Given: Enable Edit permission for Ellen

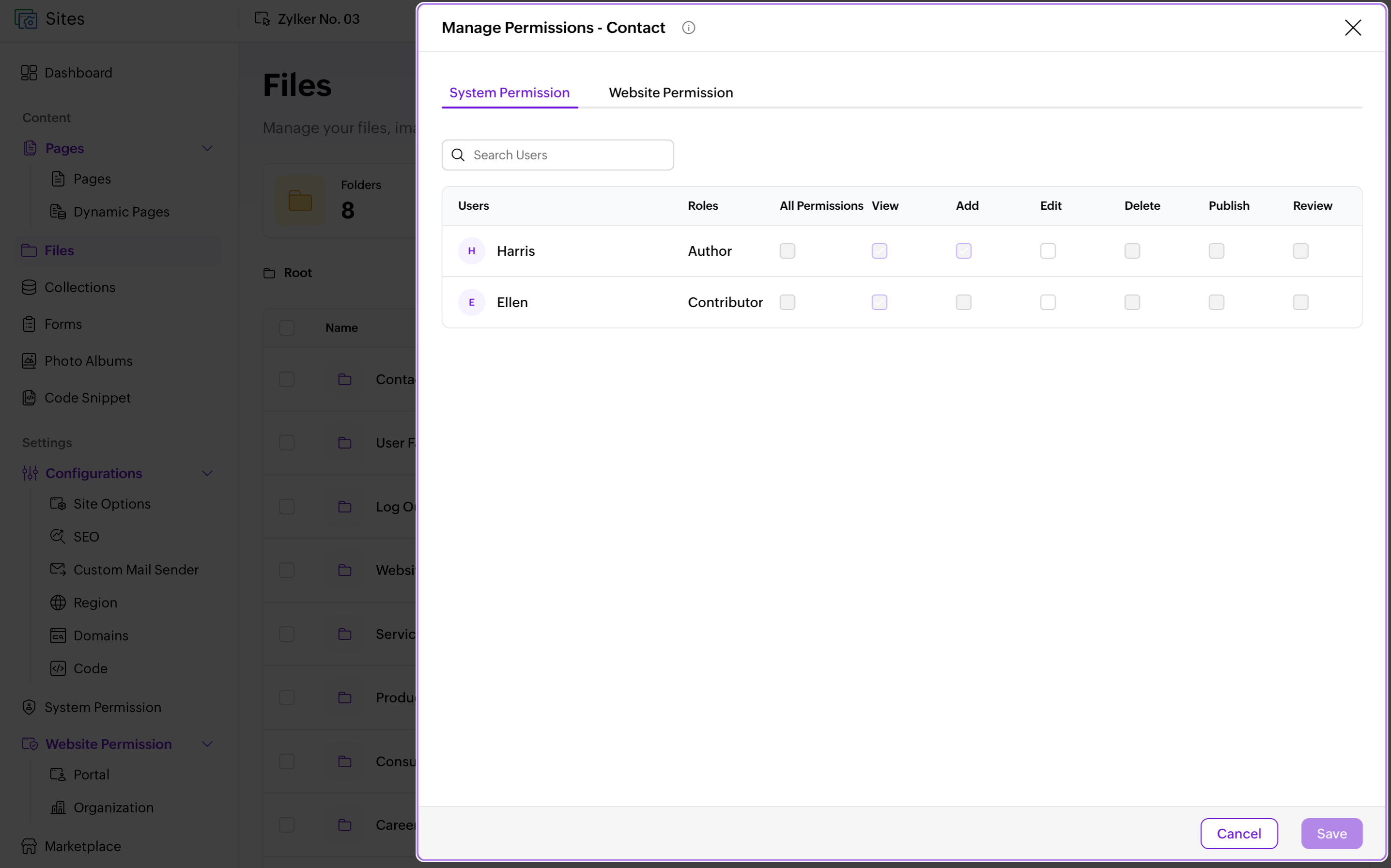Looking at the screenshot, I should (x=1048, y=302).
